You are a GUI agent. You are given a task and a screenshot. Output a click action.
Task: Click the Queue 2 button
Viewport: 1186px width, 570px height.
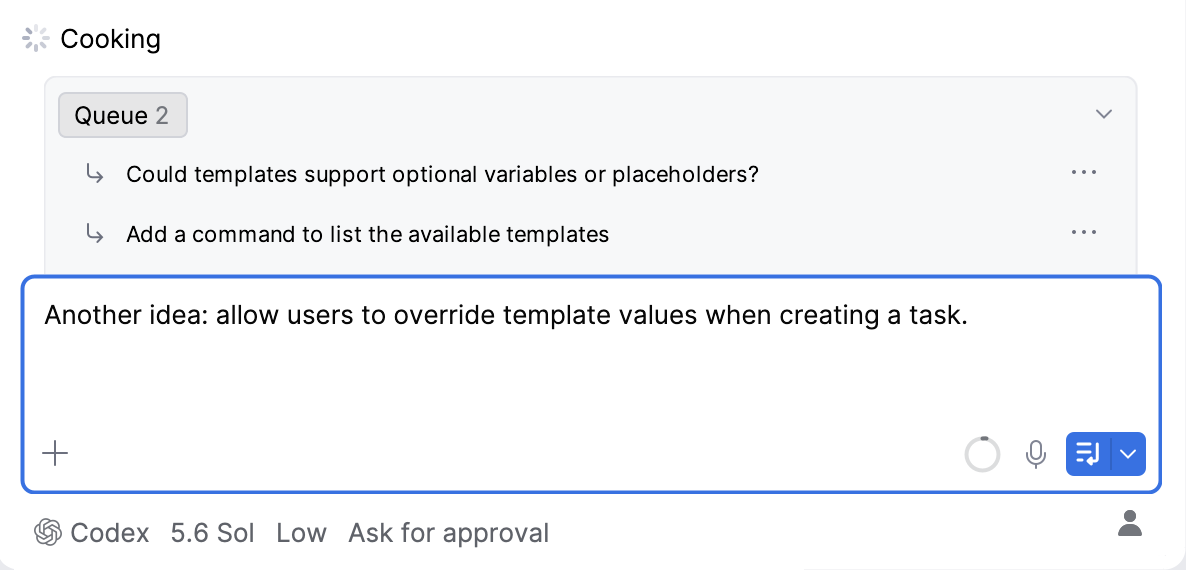pyautogui.click(x=123, y=116)
